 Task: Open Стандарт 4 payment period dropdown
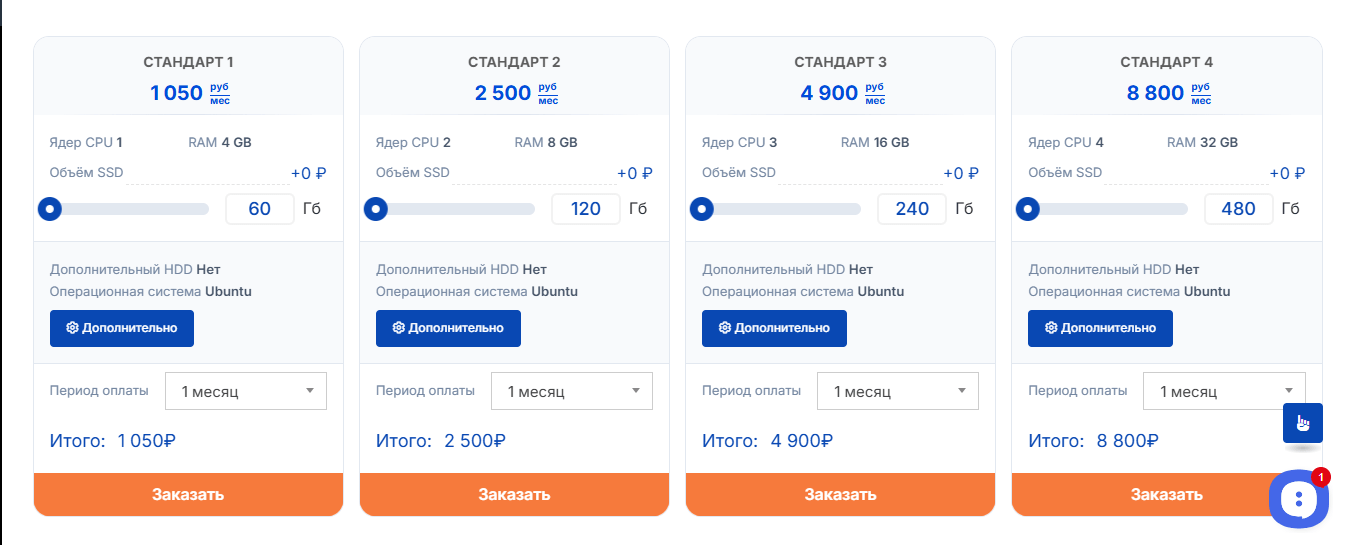pos(1223,391)
